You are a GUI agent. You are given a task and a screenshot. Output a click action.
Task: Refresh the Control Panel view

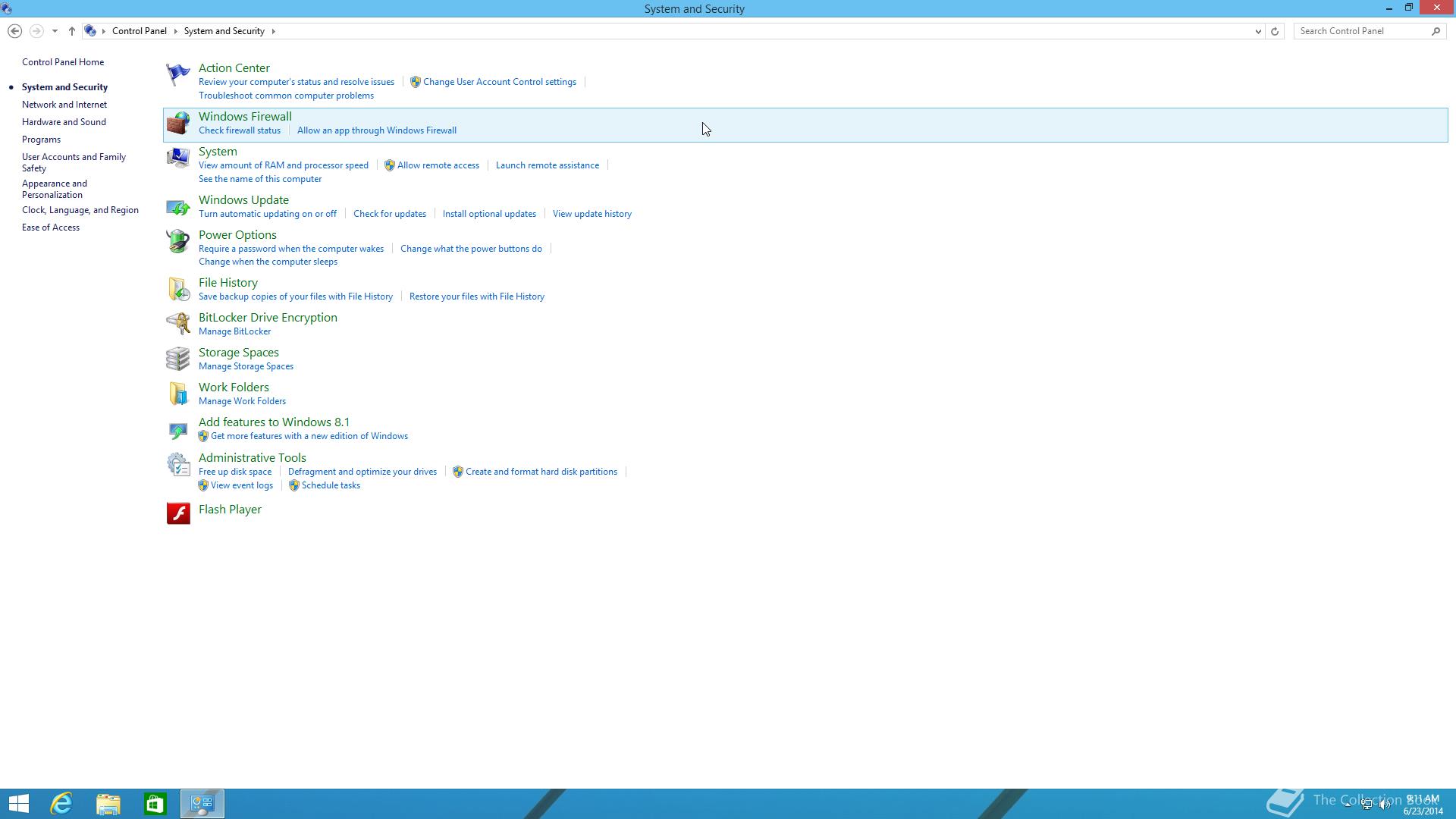[x=1275, y=31]
